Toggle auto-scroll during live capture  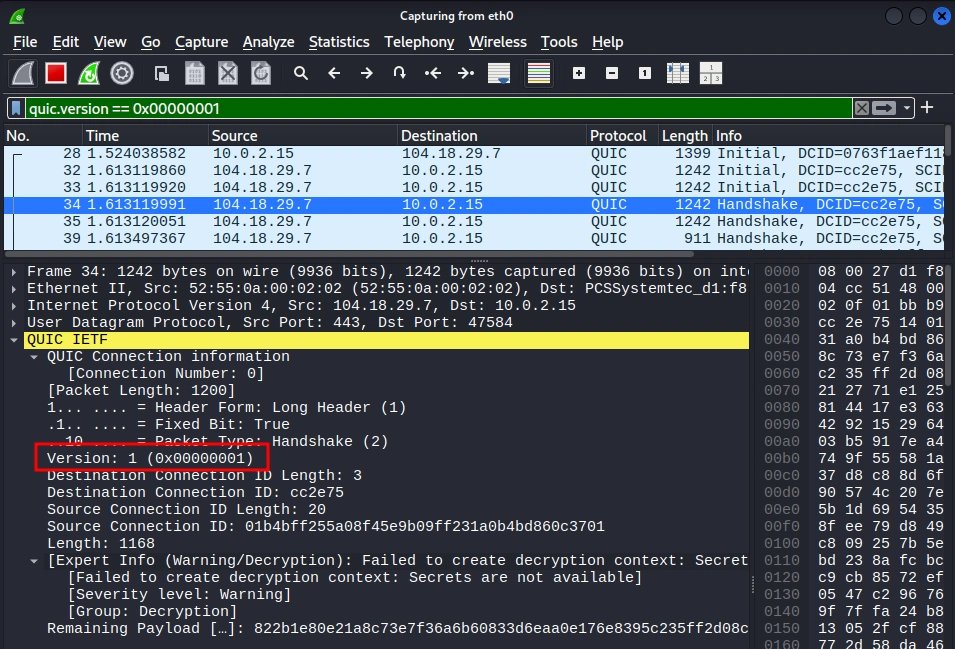[499, 74]
